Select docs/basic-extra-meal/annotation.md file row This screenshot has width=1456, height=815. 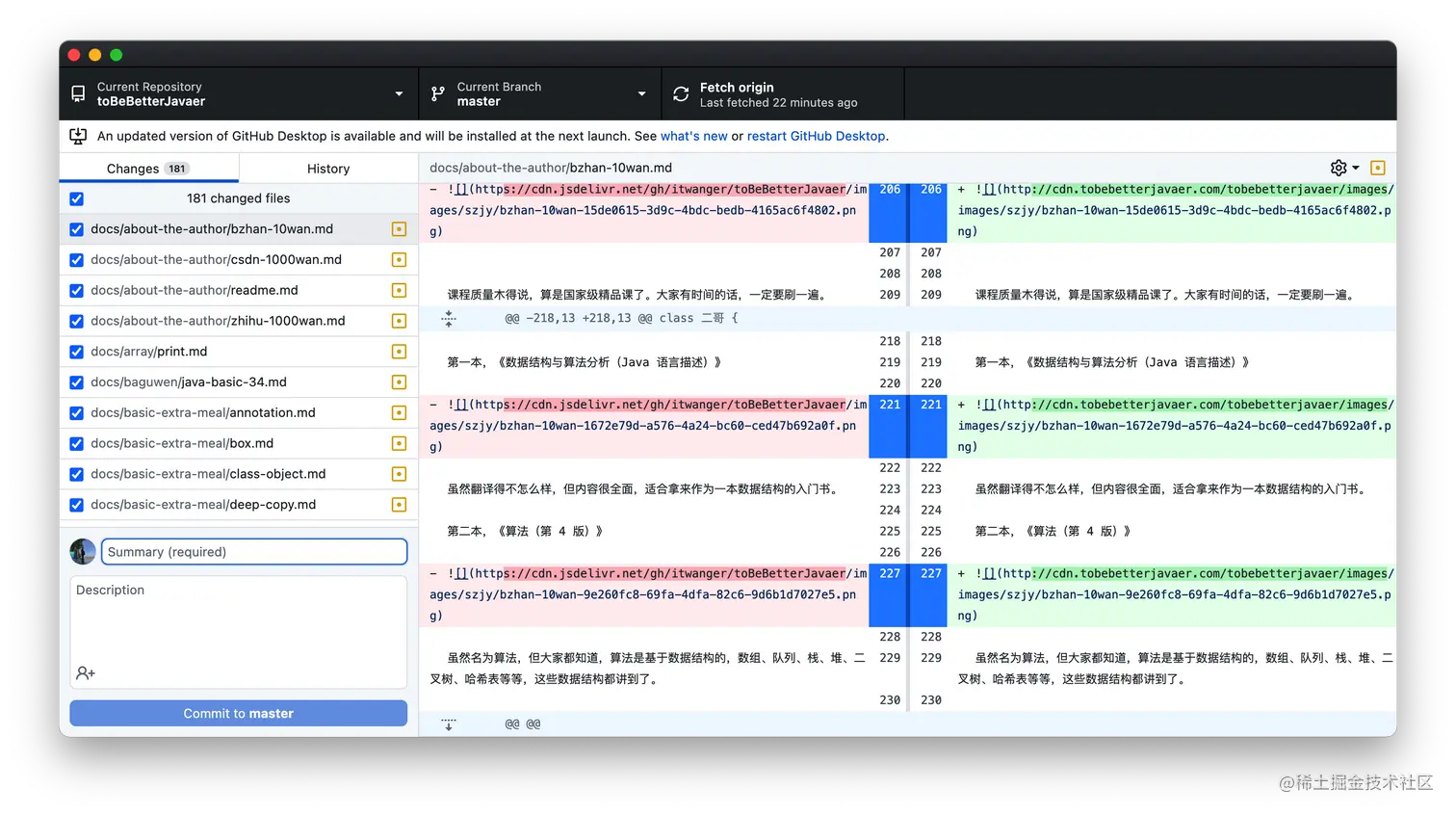[x=239, y=412]
